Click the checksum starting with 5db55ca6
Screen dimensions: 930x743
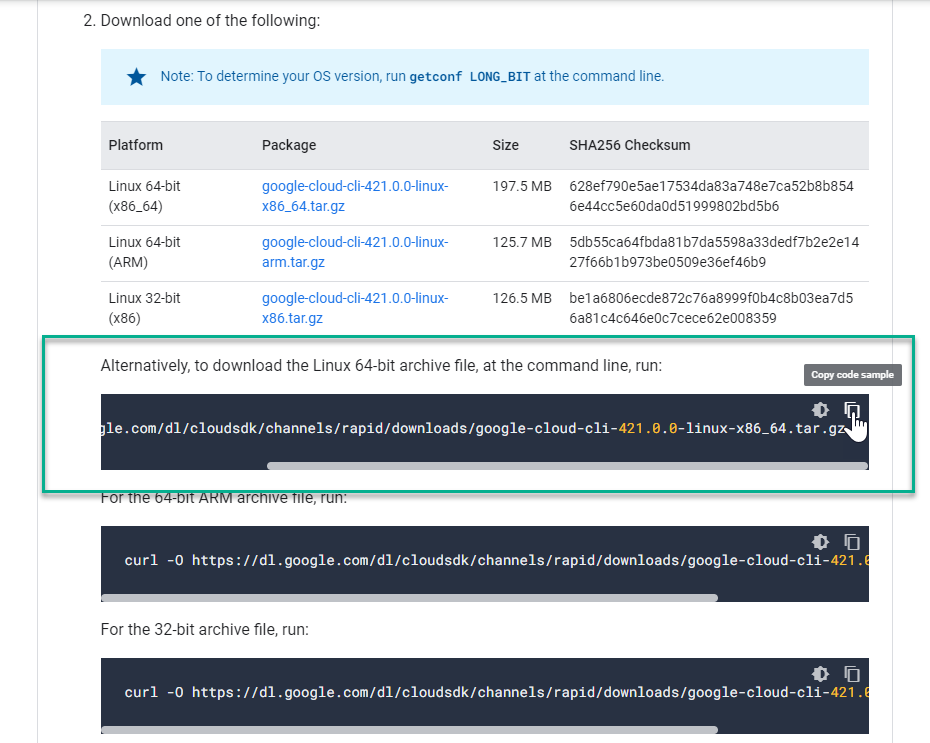(714, 252)
